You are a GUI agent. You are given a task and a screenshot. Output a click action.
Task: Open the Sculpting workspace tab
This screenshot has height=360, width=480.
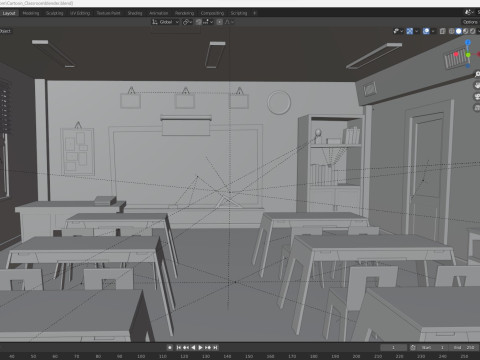[x=55, y=13]
